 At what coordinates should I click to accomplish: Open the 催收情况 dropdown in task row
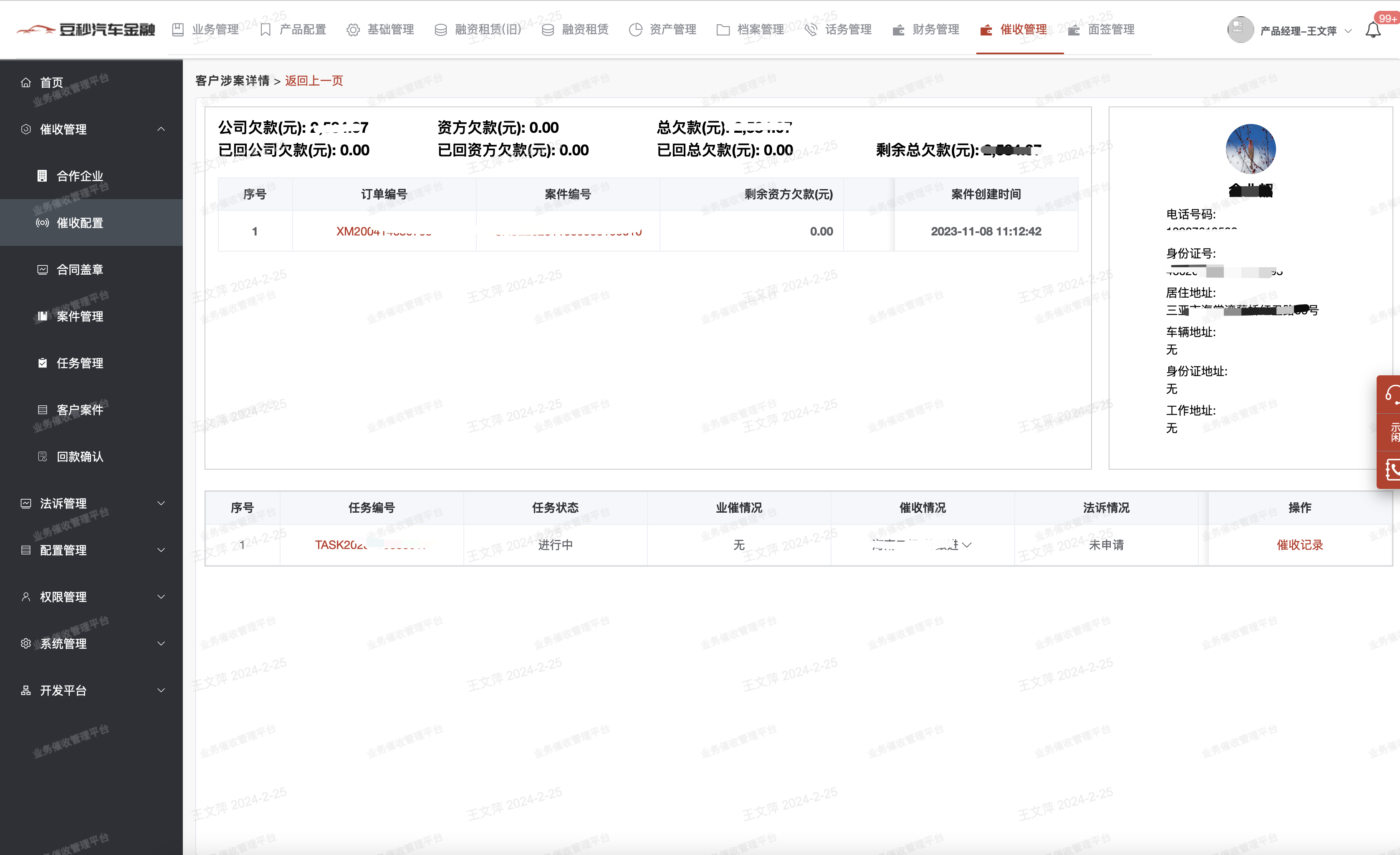coord(966,545)
